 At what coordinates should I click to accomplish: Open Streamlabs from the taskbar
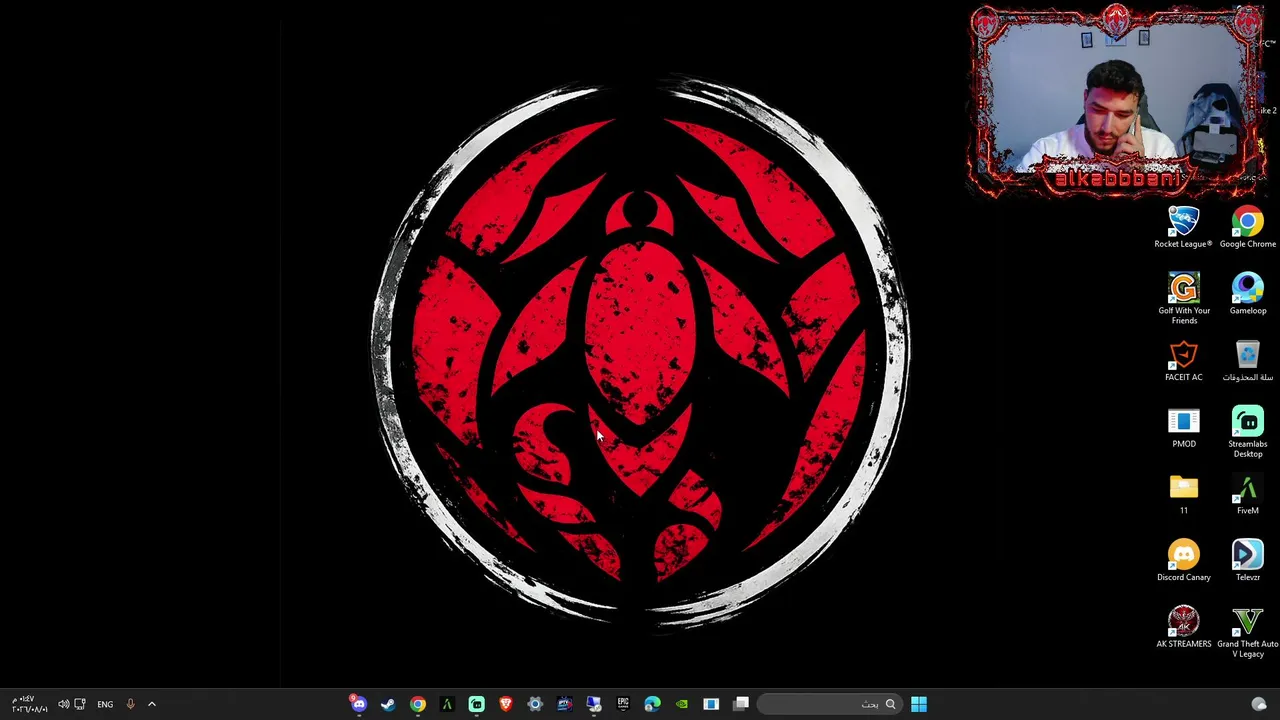[x=476, y=704]
